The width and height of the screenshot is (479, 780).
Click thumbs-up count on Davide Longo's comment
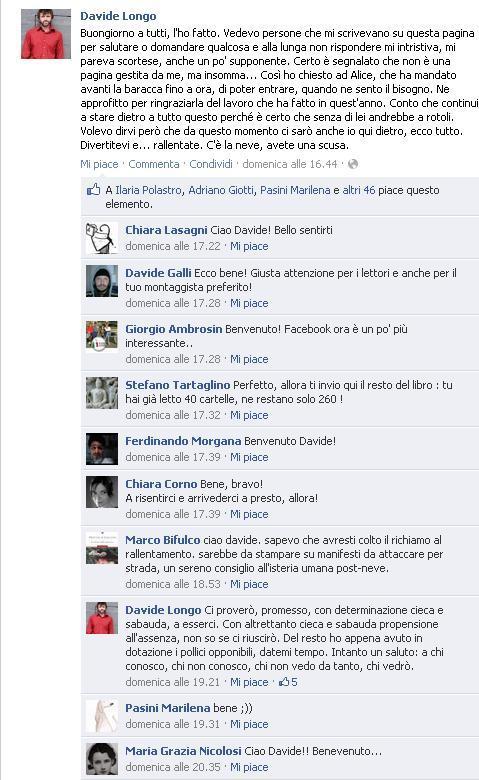pos(288,682)
